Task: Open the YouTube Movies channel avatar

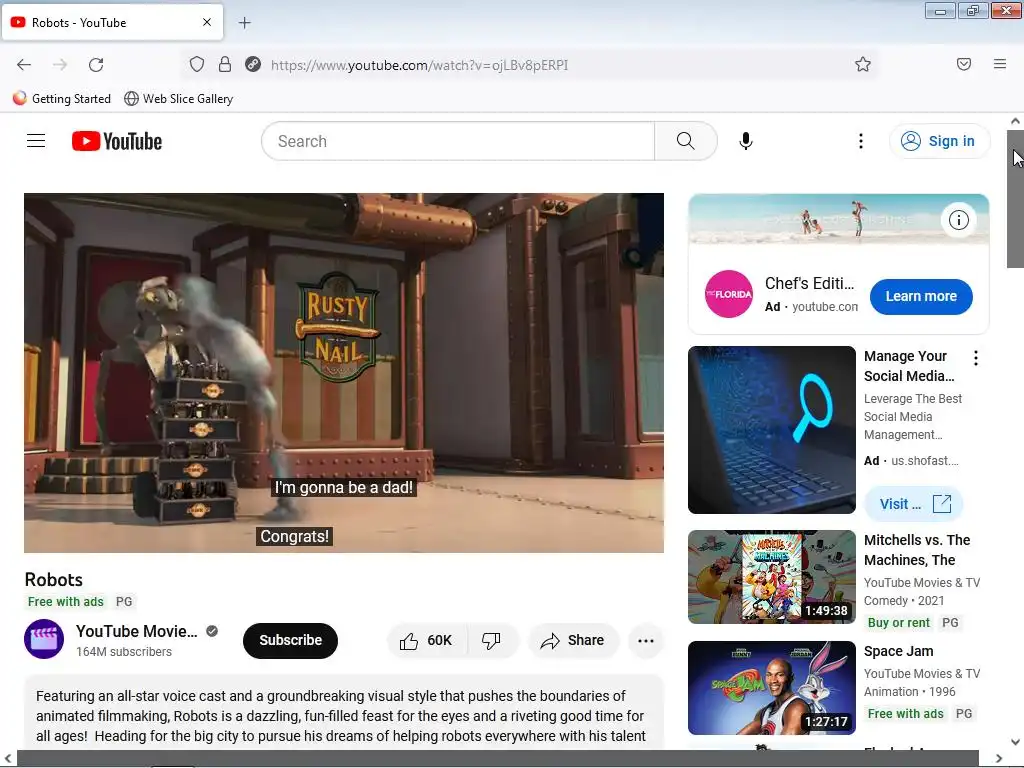Action: (44, 639)
